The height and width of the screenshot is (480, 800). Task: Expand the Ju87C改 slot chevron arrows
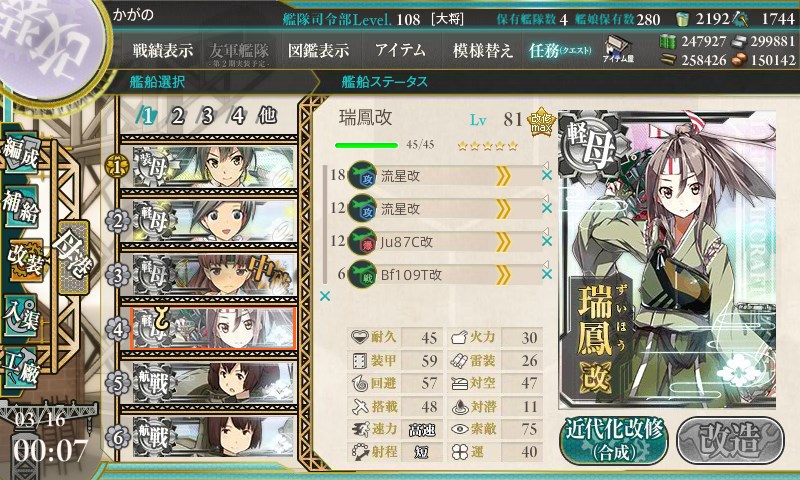[x=503, y=242]
